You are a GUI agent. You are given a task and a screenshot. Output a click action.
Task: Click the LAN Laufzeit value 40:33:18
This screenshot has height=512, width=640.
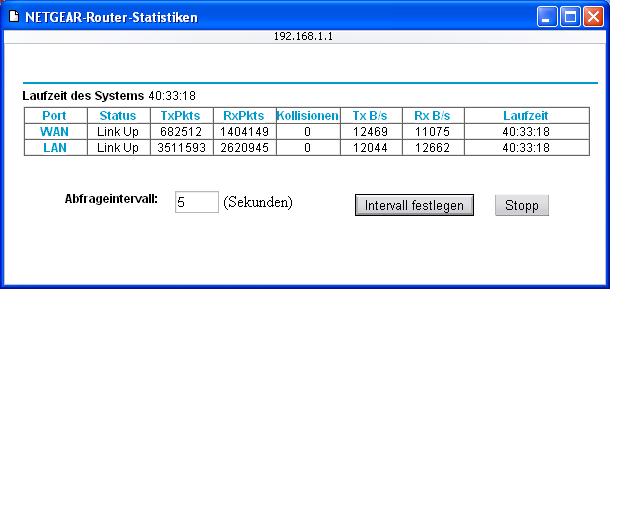coord(526,148)
